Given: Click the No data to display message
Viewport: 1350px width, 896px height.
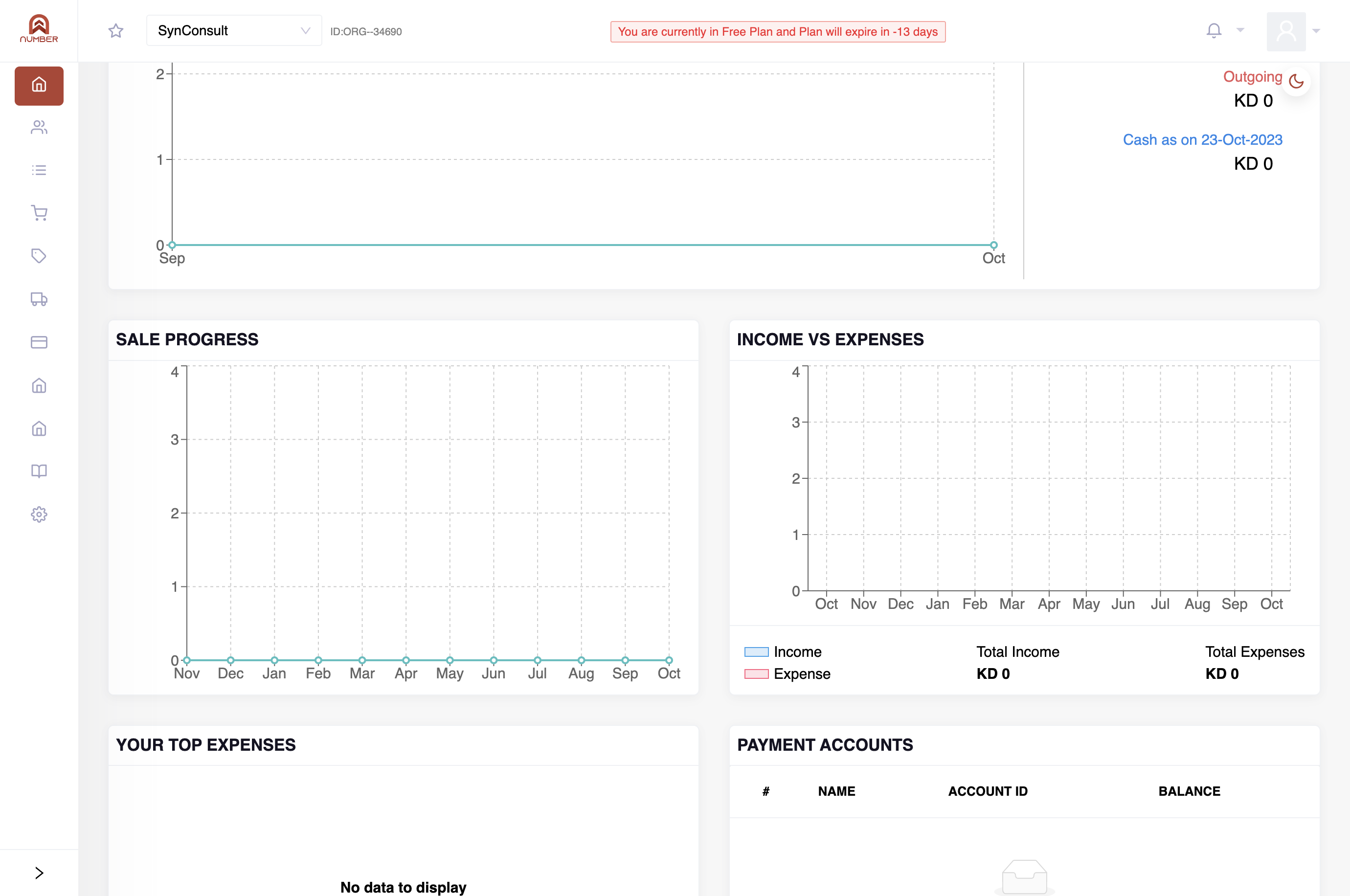Looking at the screenshot, I should point(404,887).
